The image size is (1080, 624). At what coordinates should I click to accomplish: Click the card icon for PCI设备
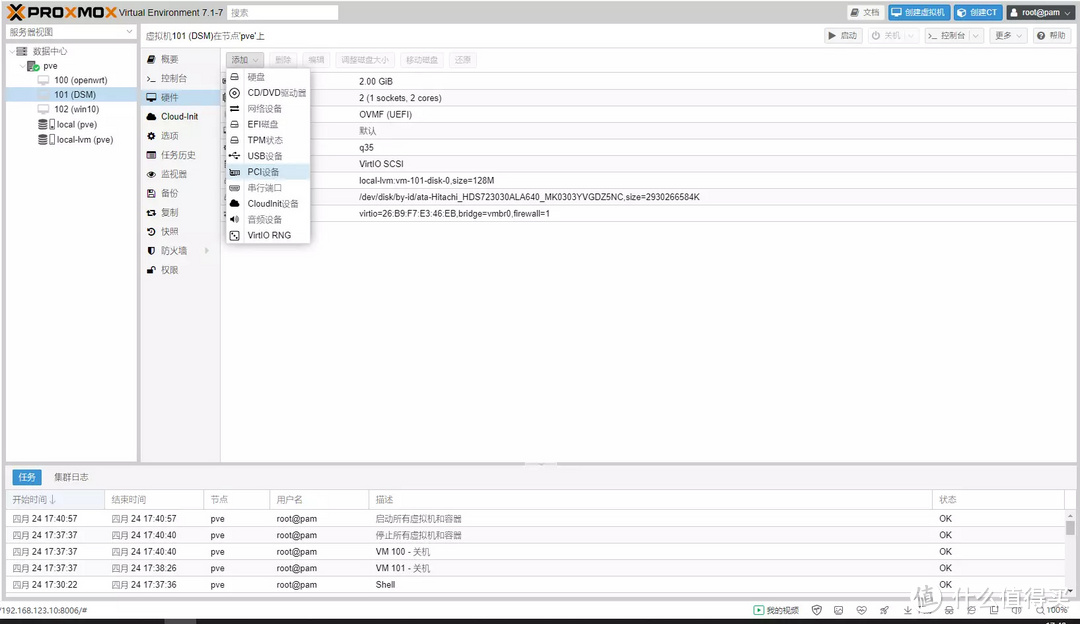(234, 171)
